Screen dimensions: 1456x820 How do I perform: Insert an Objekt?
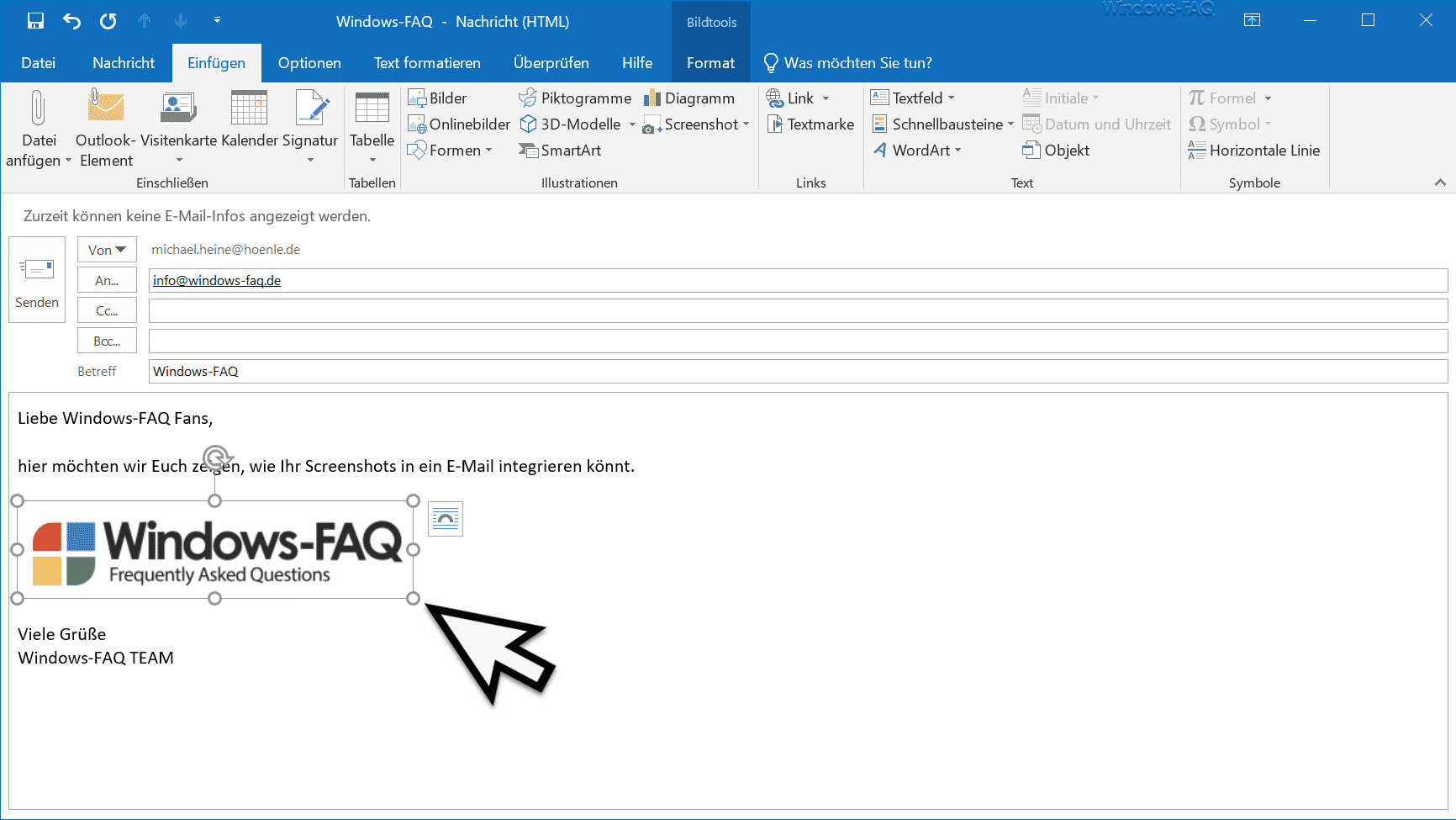[x=1056, y=151]
